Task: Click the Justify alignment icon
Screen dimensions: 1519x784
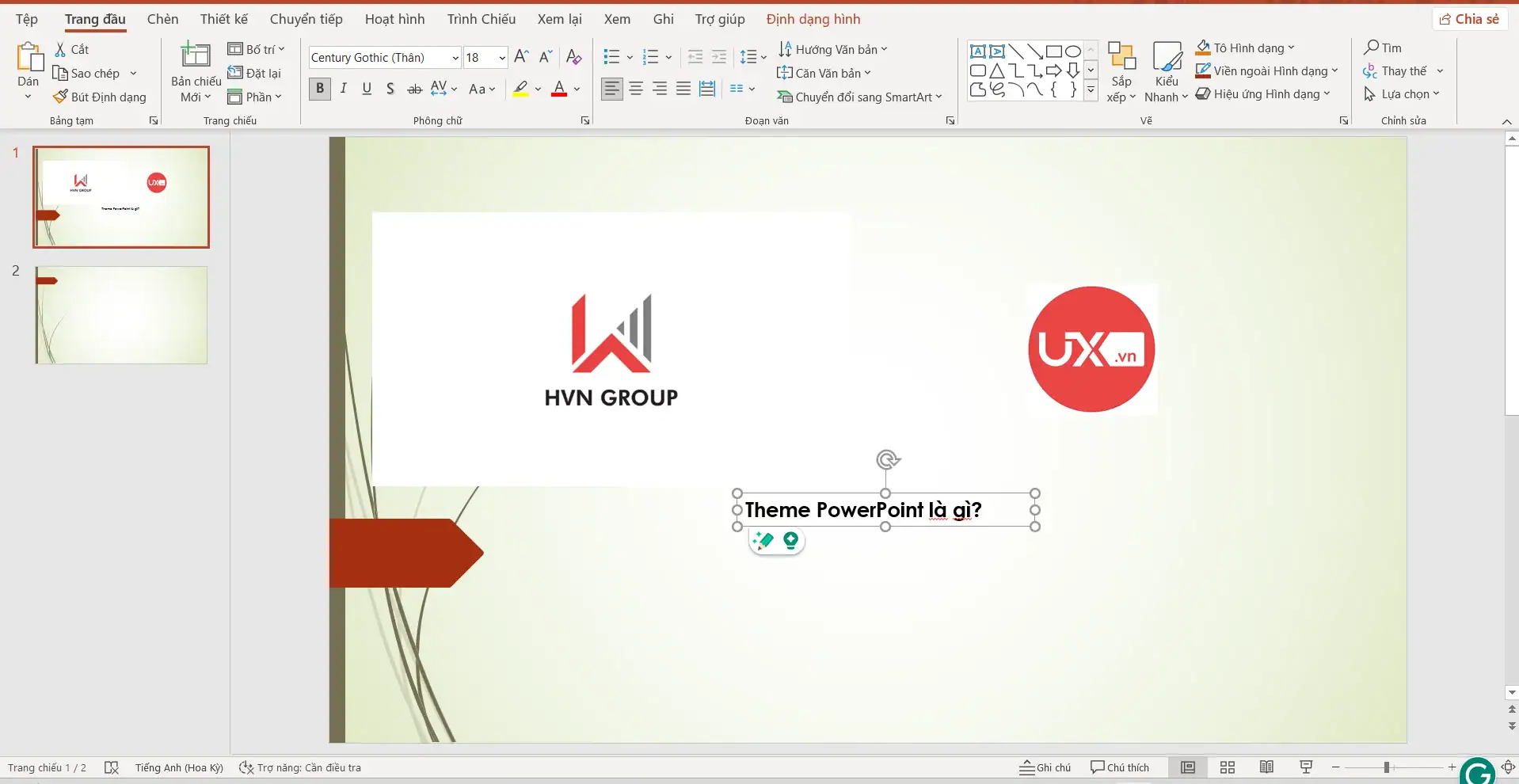Action: [683, 89]
